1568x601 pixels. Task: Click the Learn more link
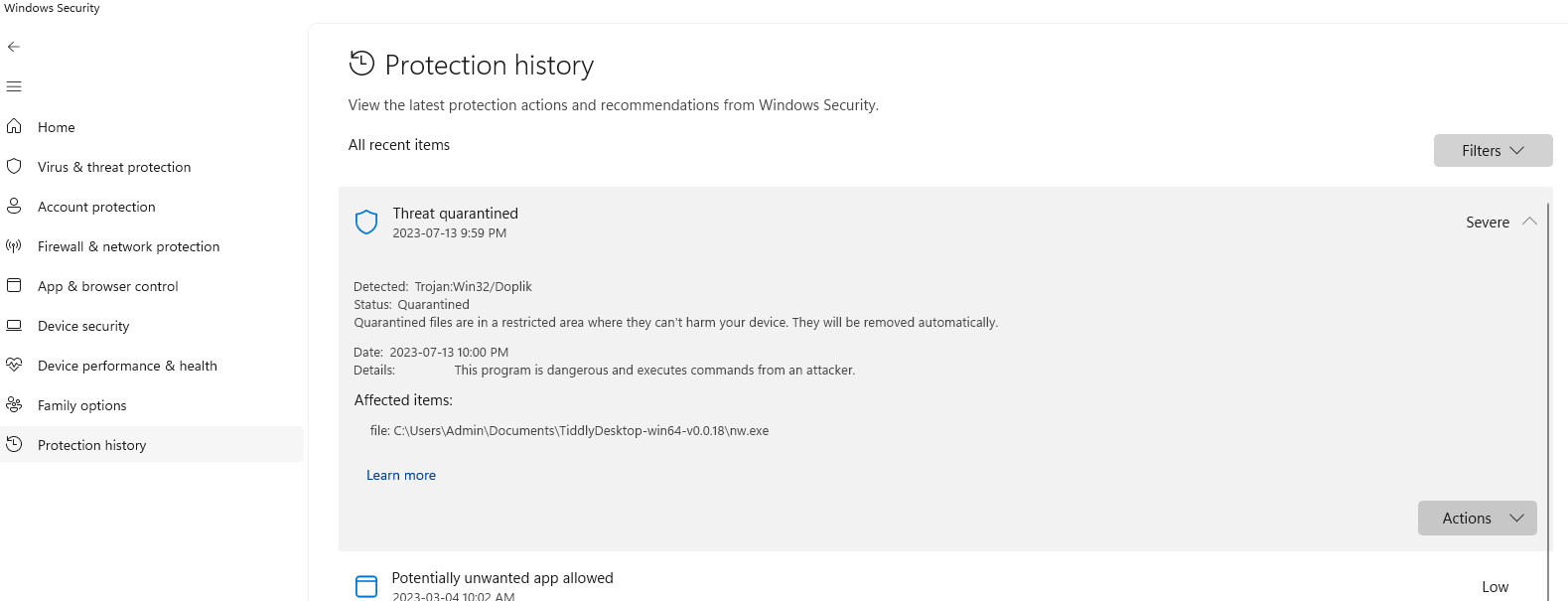[x=400, y=475]
